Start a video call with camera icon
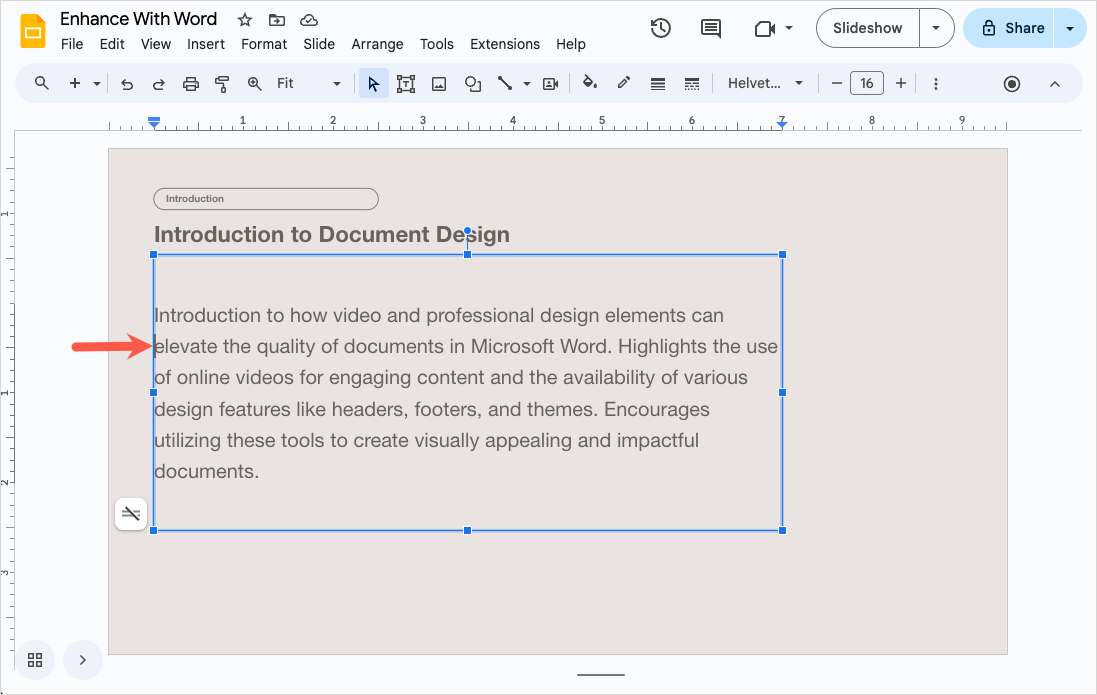This screenshot has width=1097, height=695. tap(765, 28)
